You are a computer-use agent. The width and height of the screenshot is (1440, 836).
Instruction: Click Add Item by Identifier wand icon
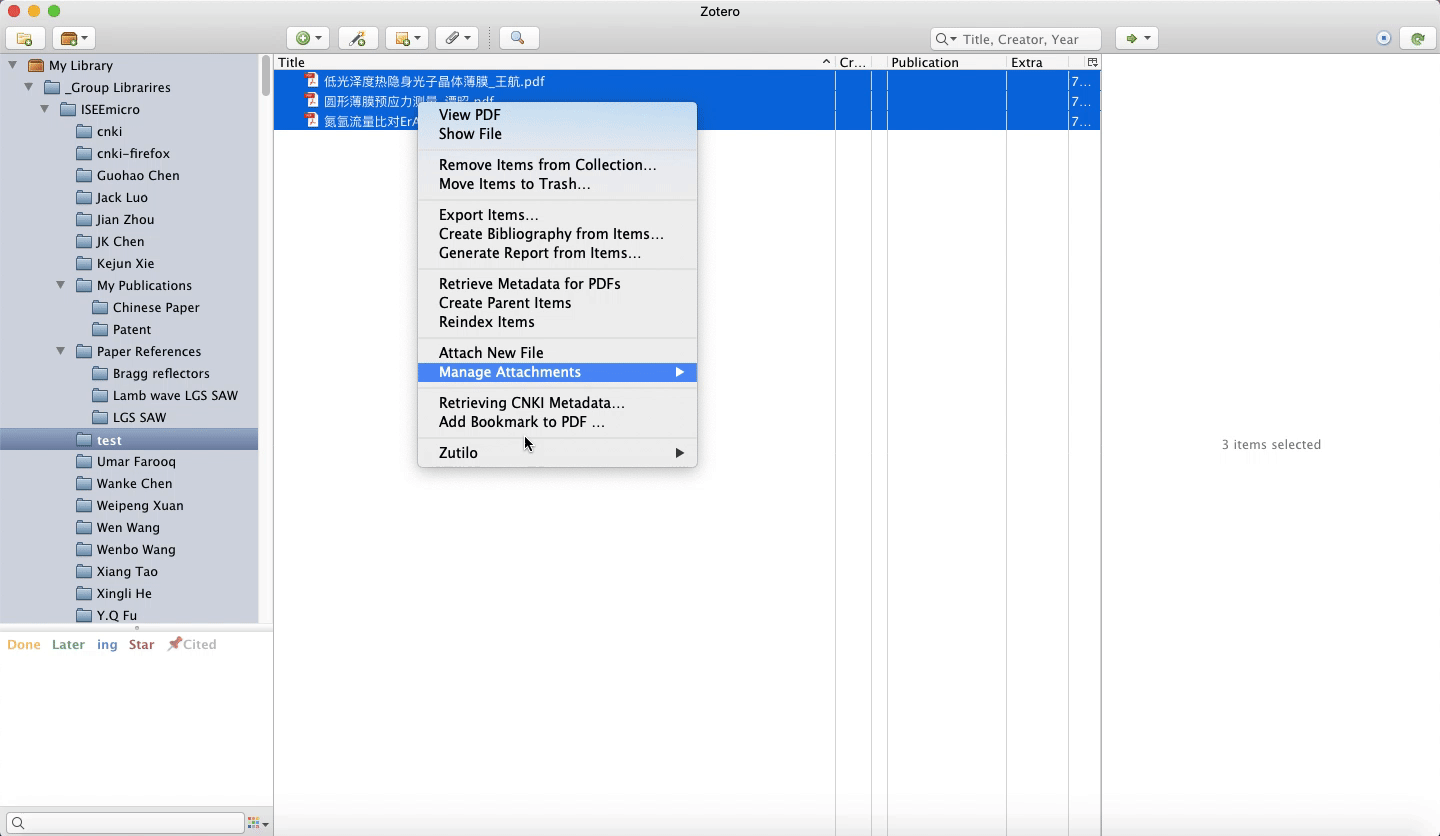358,38
